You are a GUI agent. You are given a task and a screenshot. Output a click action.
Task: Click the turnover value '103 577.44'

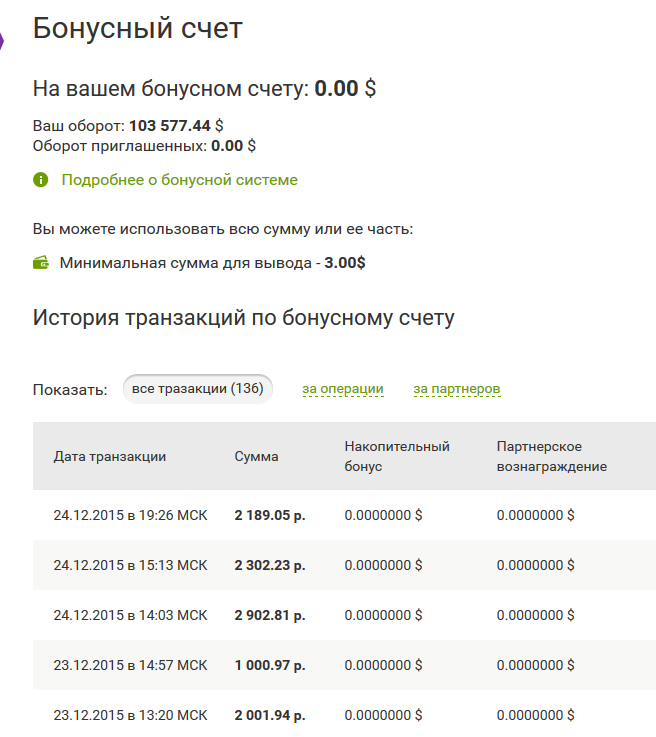(170, 125)
